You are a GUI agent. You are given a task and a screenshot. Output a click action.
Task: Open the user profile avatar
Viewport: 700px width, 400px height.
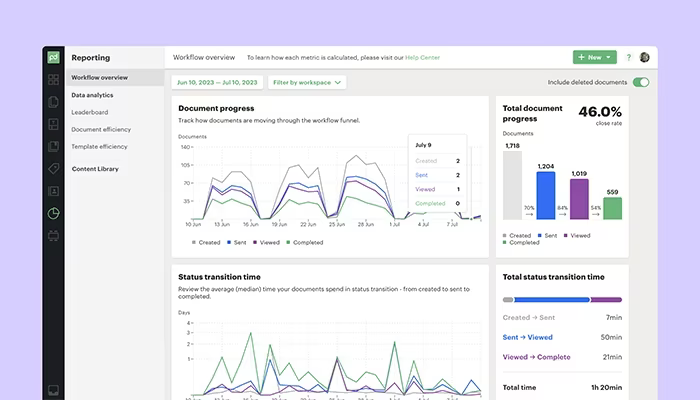[644, 57]
